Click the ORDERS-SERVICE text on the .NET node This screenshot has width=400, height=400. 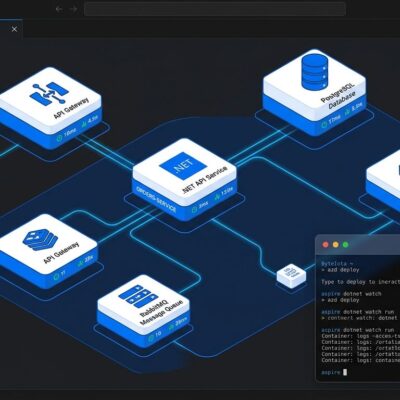pyautogui.click(x=156, y=199)
